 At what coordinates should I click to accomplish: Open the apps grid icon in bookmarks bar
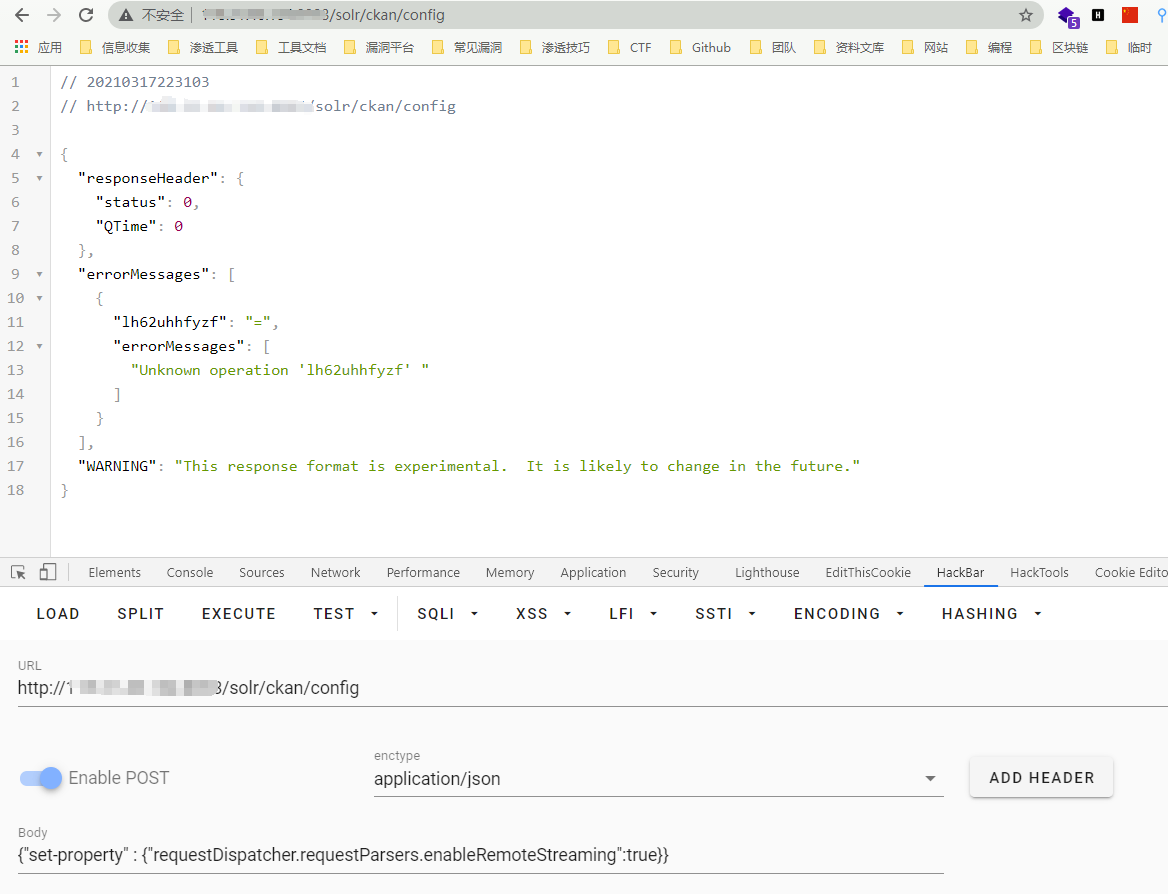pos(21,47)
